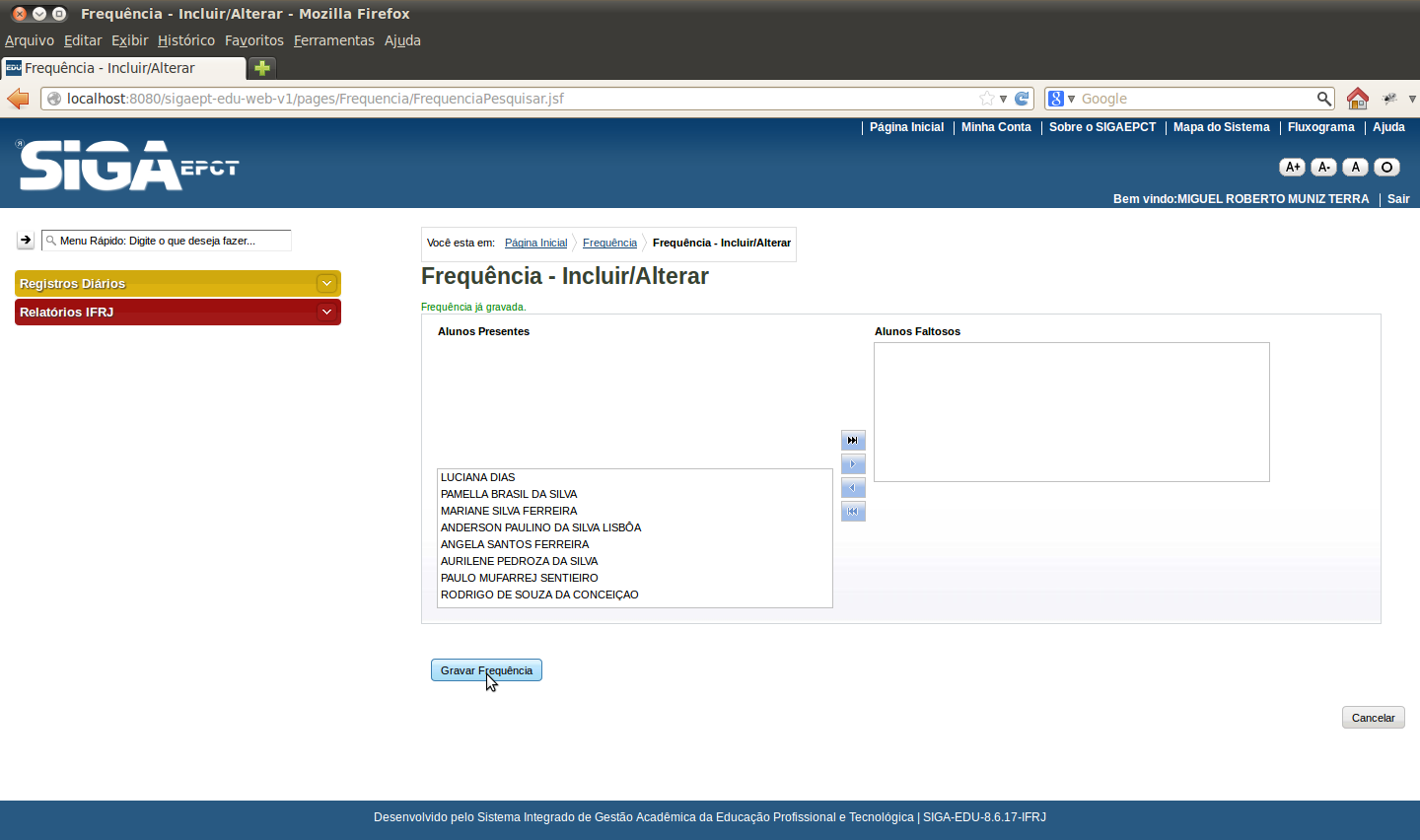Screen dimensions: 1420x840
Task: Open a new tab with the plus button
Action: (x=262, y=68)
